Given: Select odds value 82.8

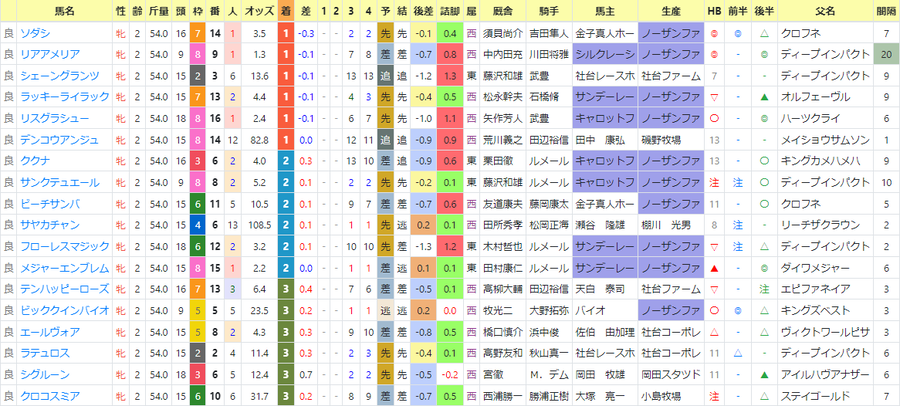Looking at the screenshot, I should (x=259, y=140).
